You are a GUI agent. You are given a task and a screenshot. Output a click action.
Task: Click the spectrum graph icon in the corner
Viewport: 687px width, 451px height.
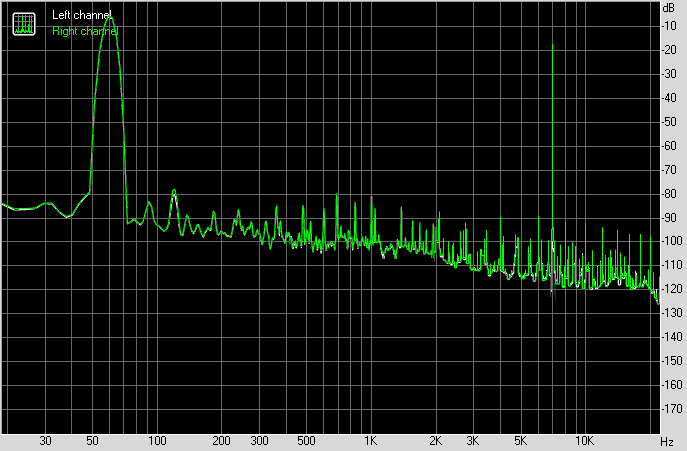tap(24, 24)
